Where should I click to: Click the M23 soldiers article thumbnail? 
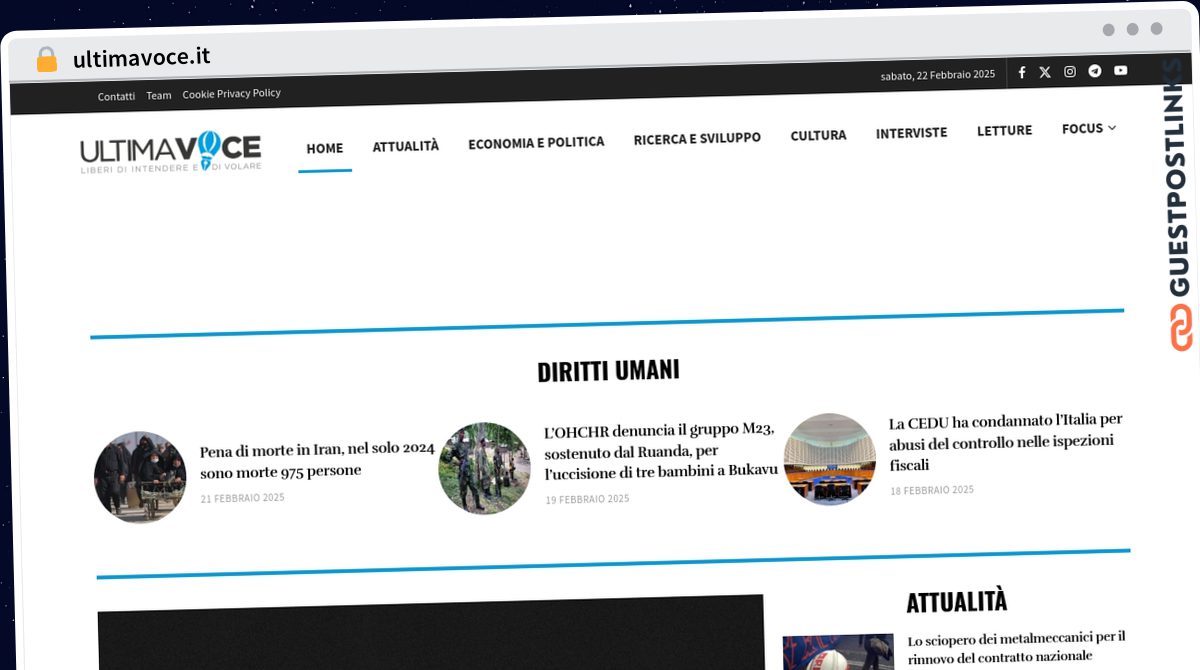pos(484,468)
